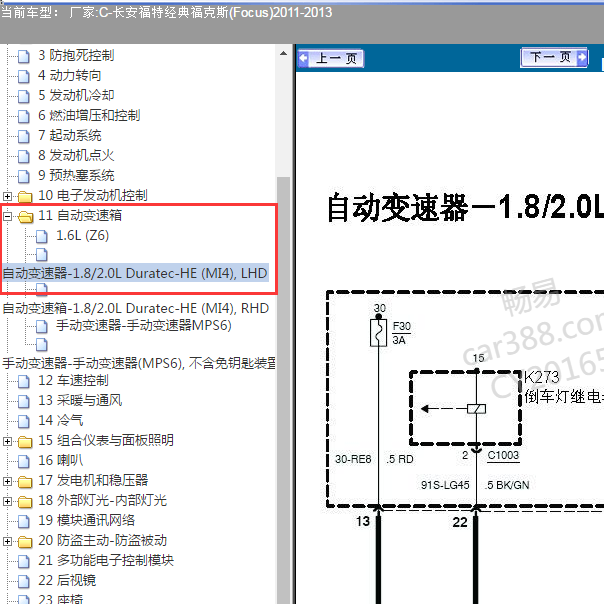The image size is (604, 604).
Task: Open the 8 发动机点火 page
Action: click(76, 156)
